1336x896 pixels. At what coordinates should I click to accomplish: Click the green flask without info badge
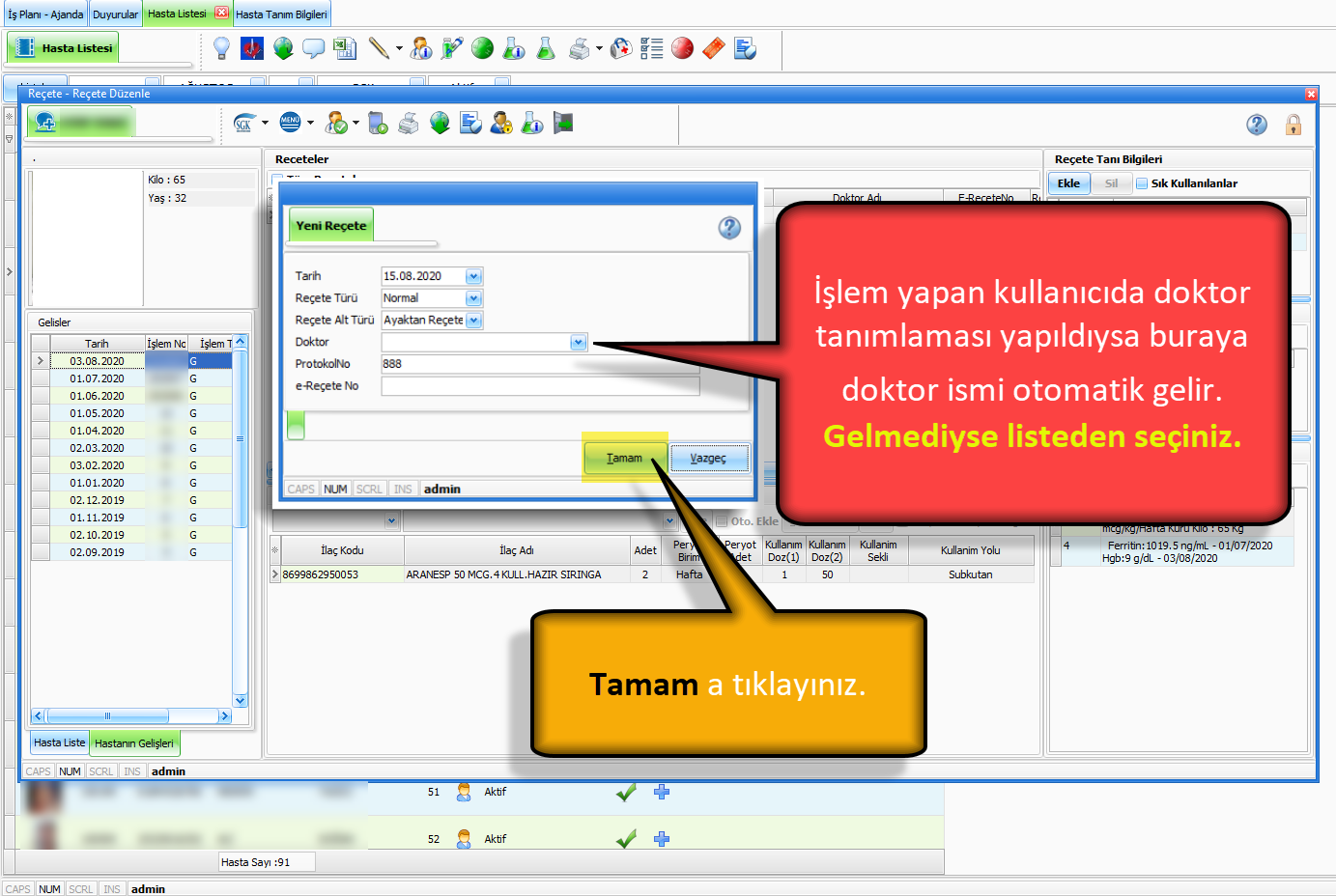pos(546,47)
